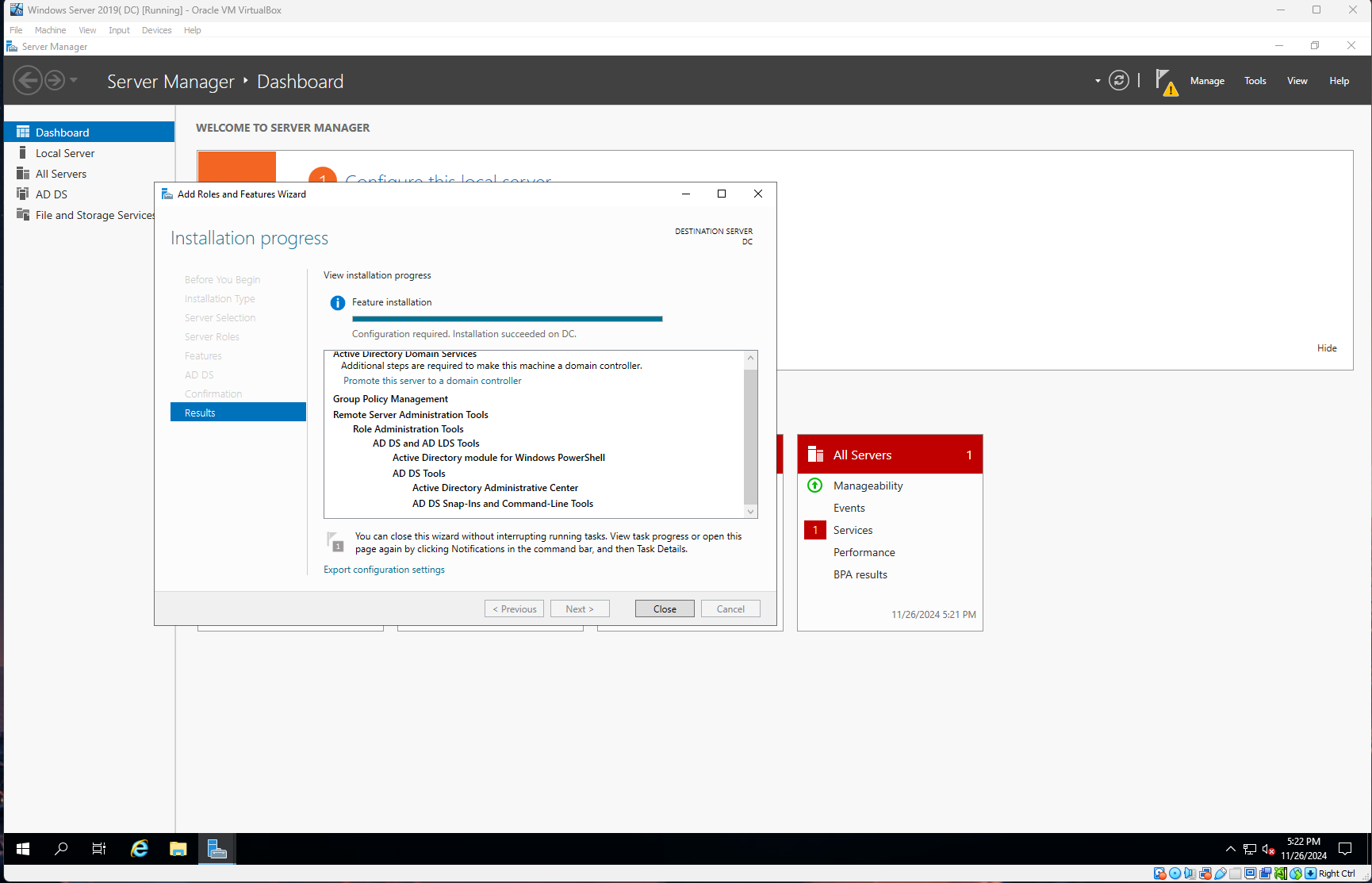This screenshot has height=883, width=1372.
Task: Click the File and Storage Services icon
Action: [23, 214]
